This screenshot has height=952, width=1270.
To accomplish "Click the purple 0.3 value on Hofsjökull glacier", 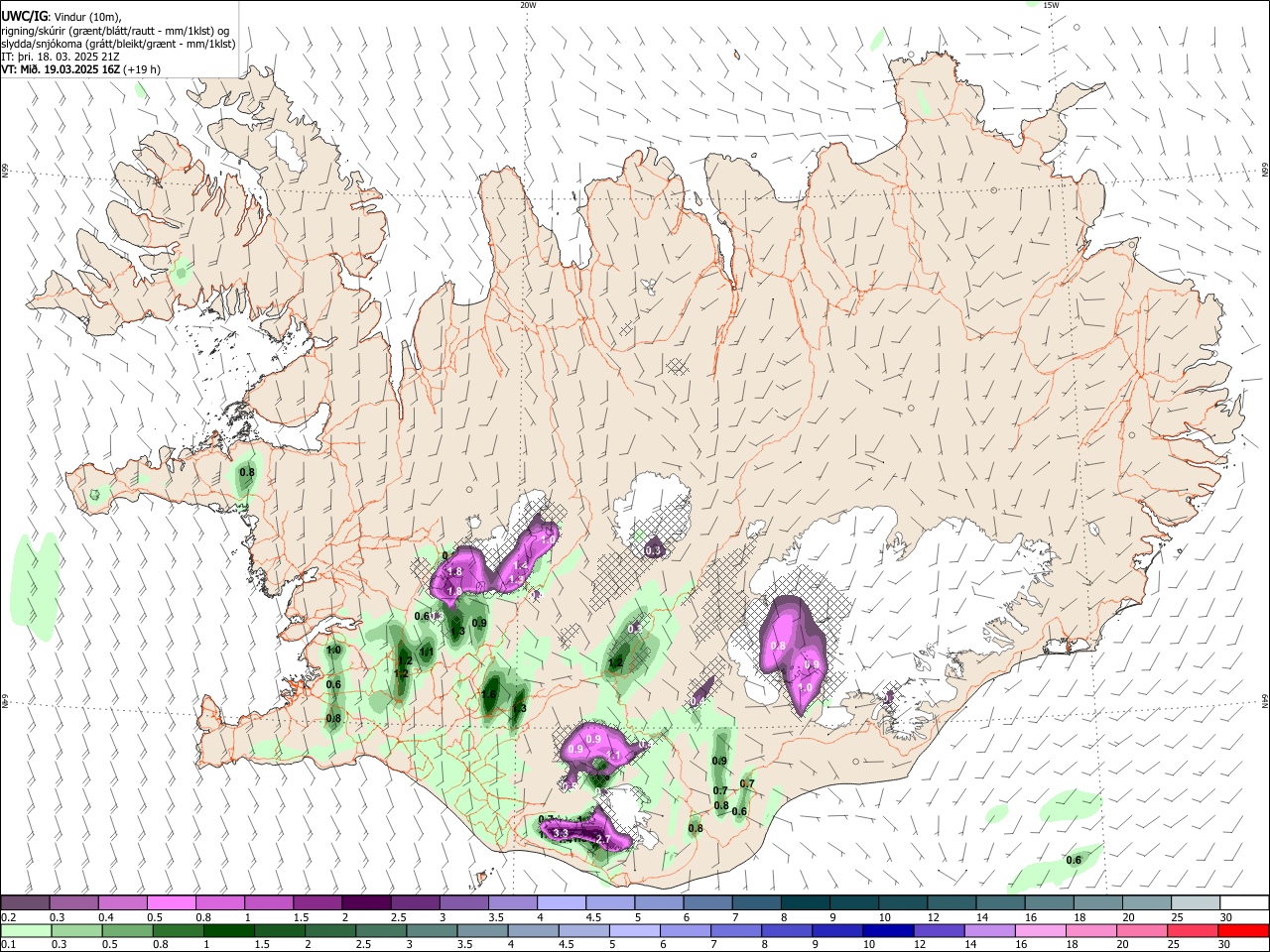I will 653,550.
